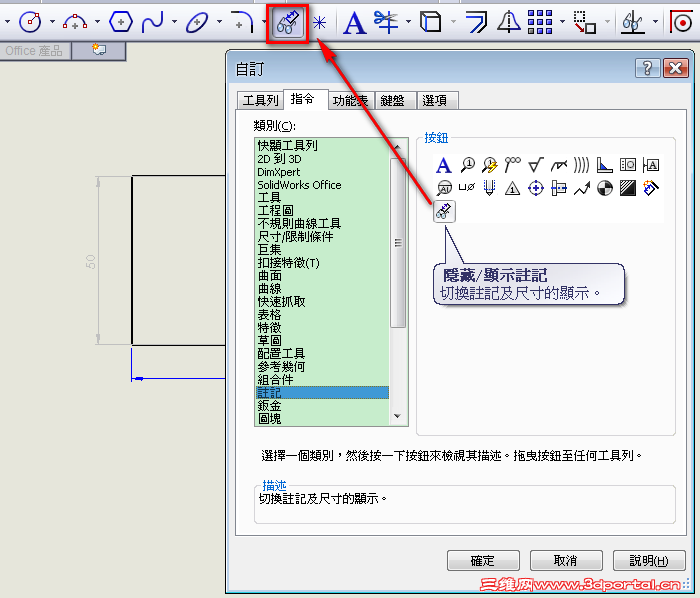Select the Text tool in the sketch toolbar
Viewport: 700px width, 598px height.
pos(354,22)
